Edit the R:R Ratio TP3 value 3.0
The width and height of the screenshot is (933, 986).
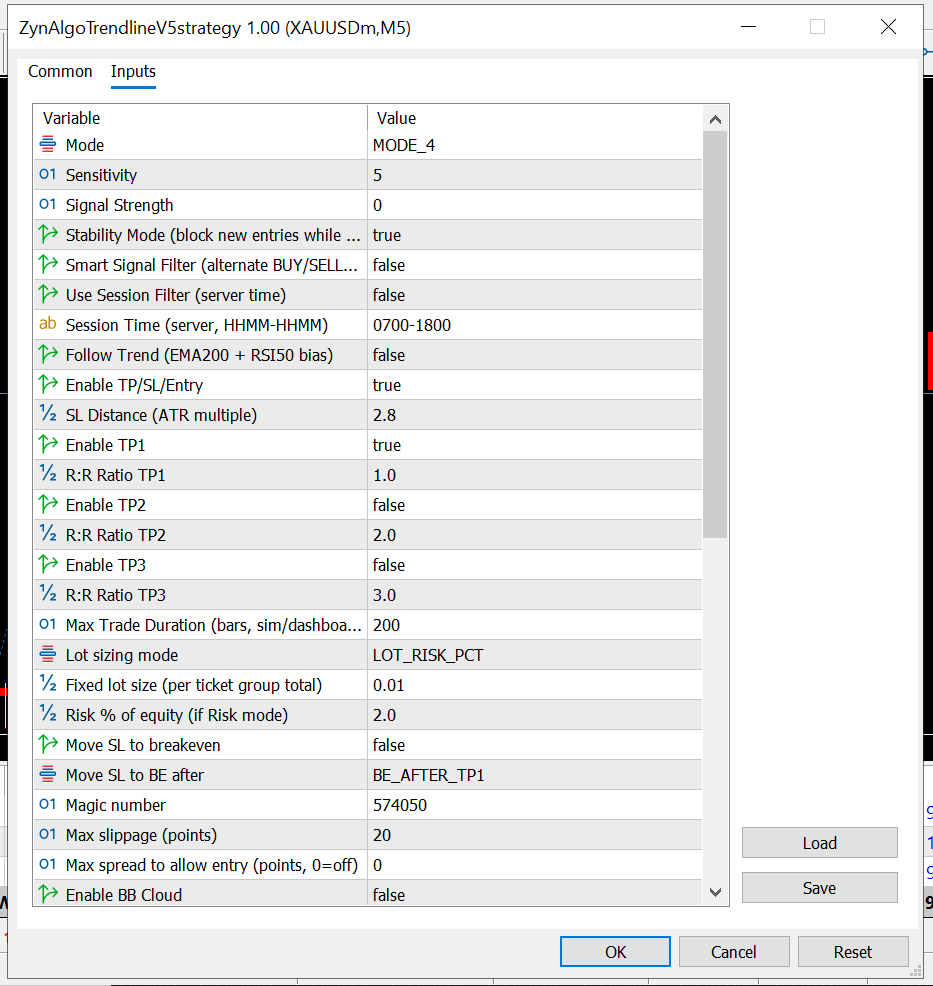(x=534, y=595)
